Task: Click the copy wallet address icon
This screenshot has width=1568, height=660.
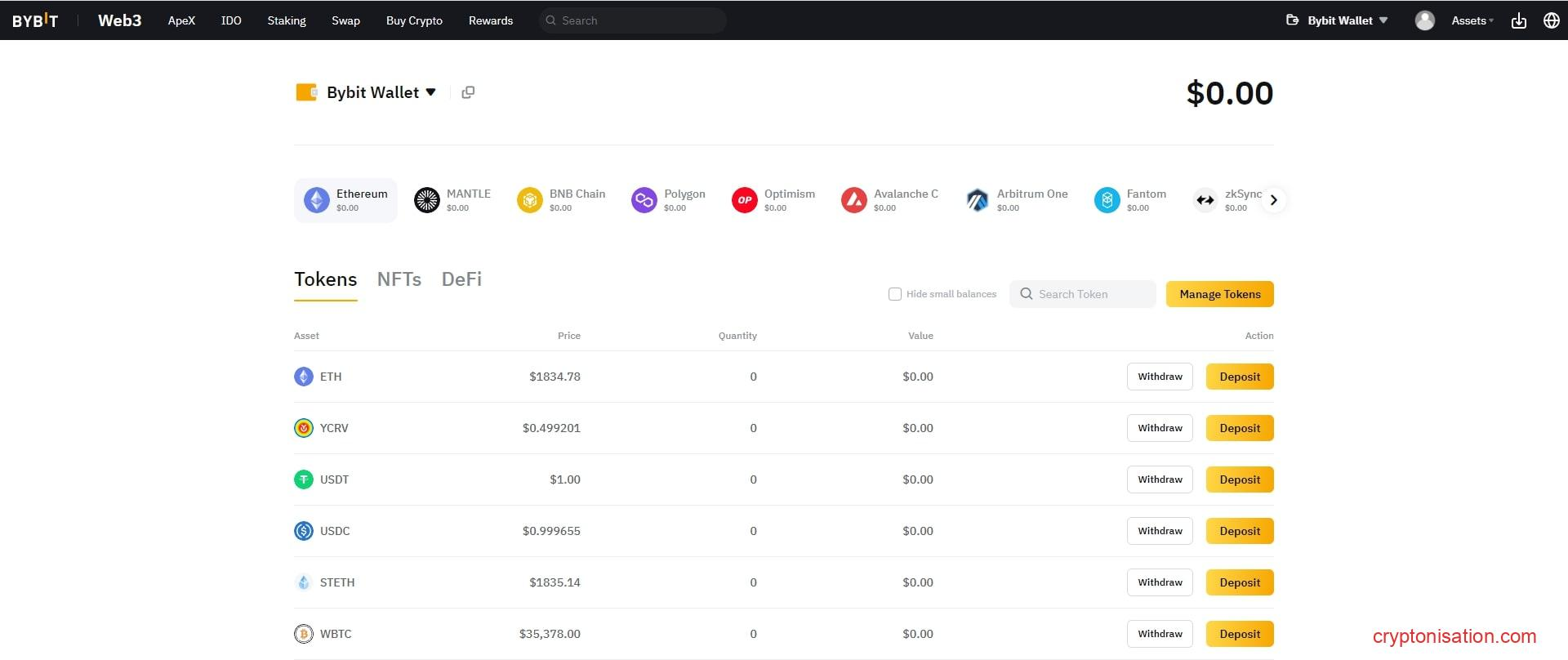Action: 468,92
